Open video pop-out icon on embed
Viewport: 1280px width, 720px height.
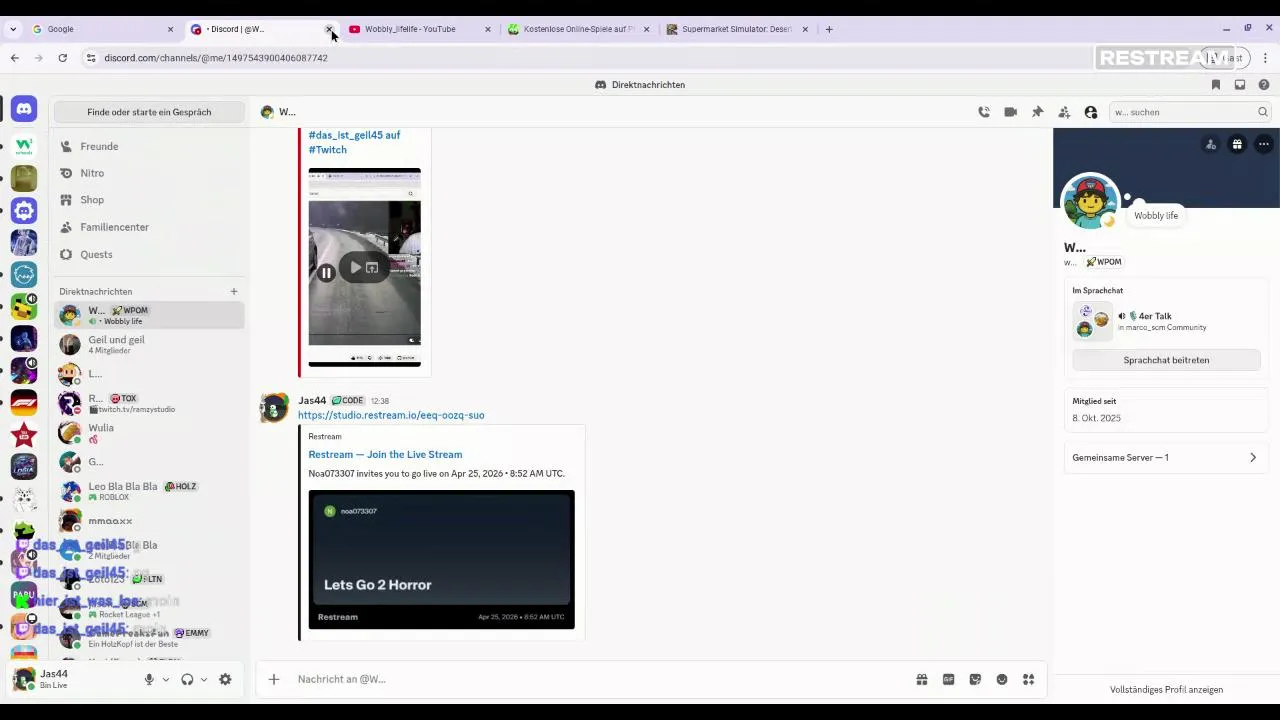coord(372,268)
